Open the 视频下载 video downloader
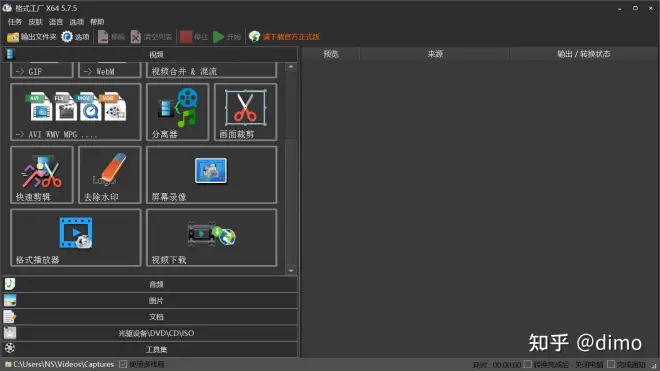660x371 pixels. (211, 238)
